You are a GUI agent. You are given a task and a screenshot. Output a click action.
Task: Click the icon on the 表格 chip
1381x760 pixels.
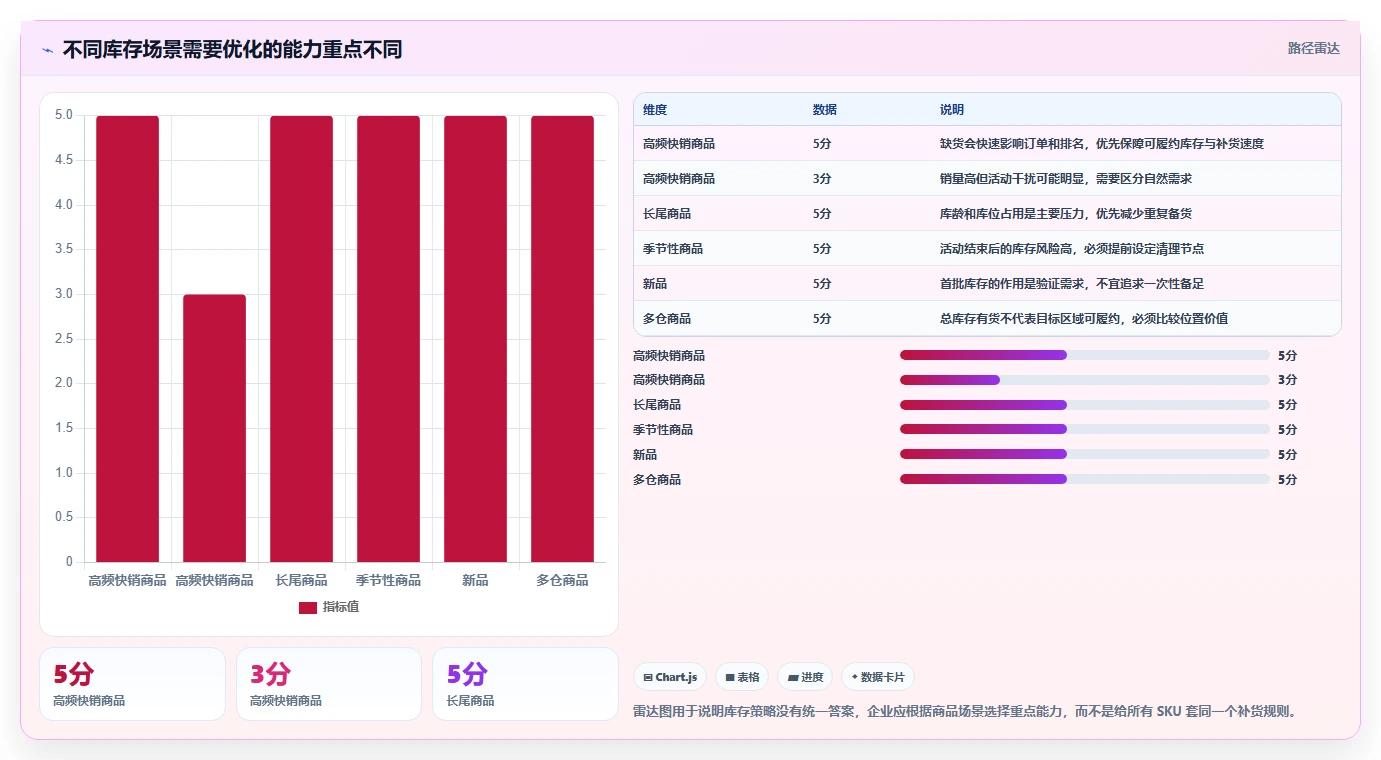point(730,677)
